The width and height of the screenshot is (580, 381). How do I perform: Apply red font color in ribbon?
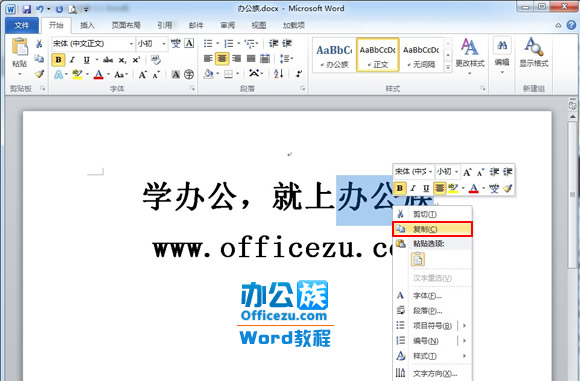coord(98,75)
